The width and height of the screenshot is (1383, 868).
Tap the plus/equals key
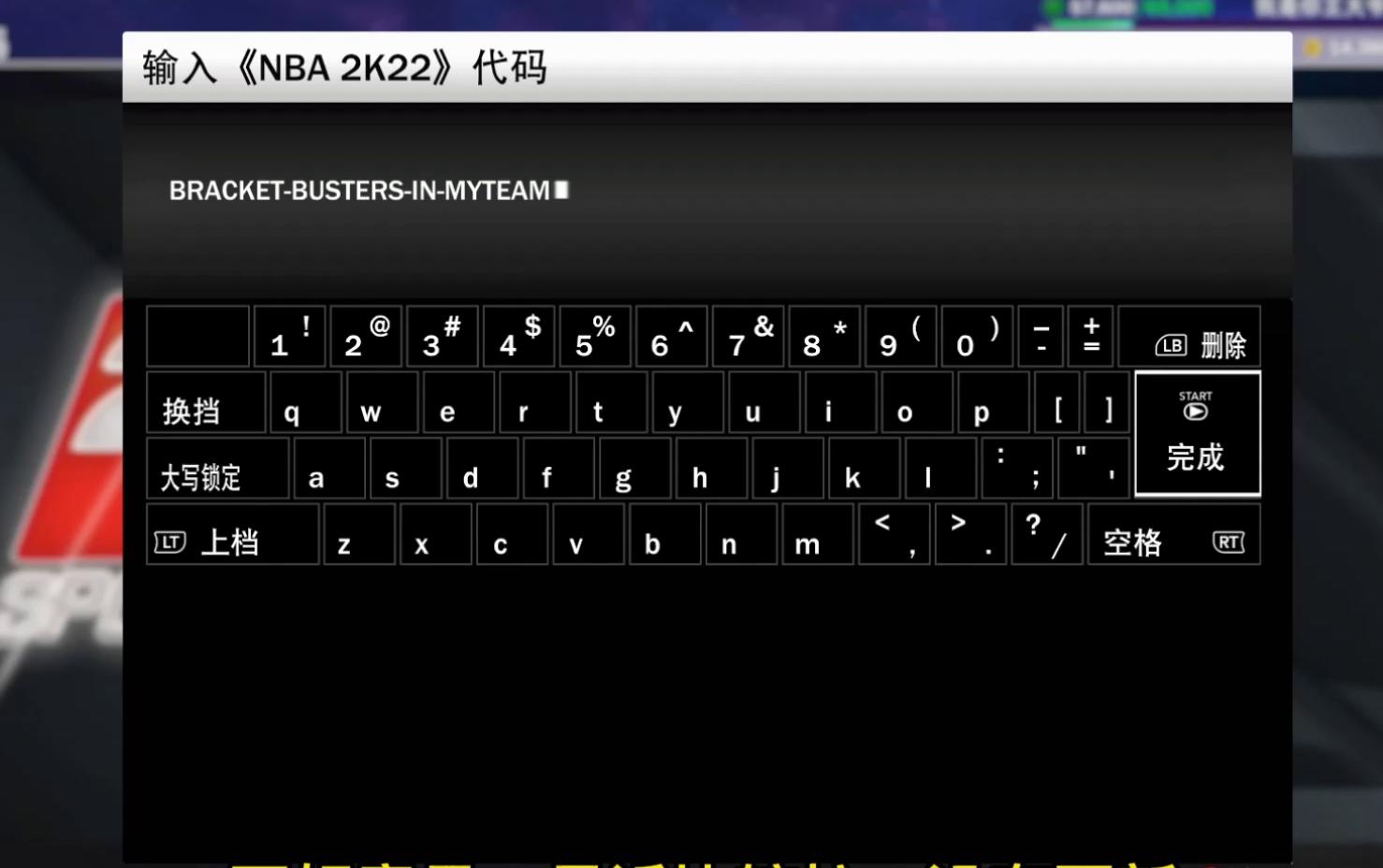coord(1091,337)
